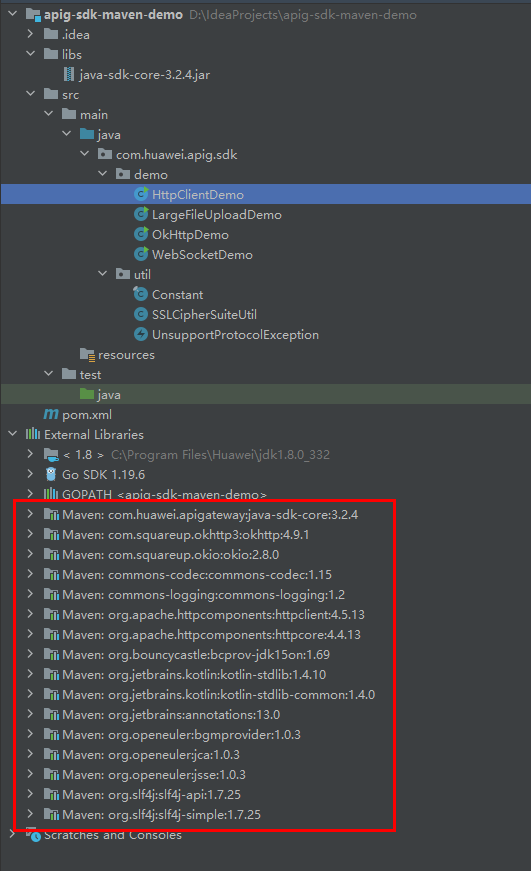The image size is (531, 871).
Task: Expand Maven httpclient 4.5.13 library
Action: coord(31,614)
